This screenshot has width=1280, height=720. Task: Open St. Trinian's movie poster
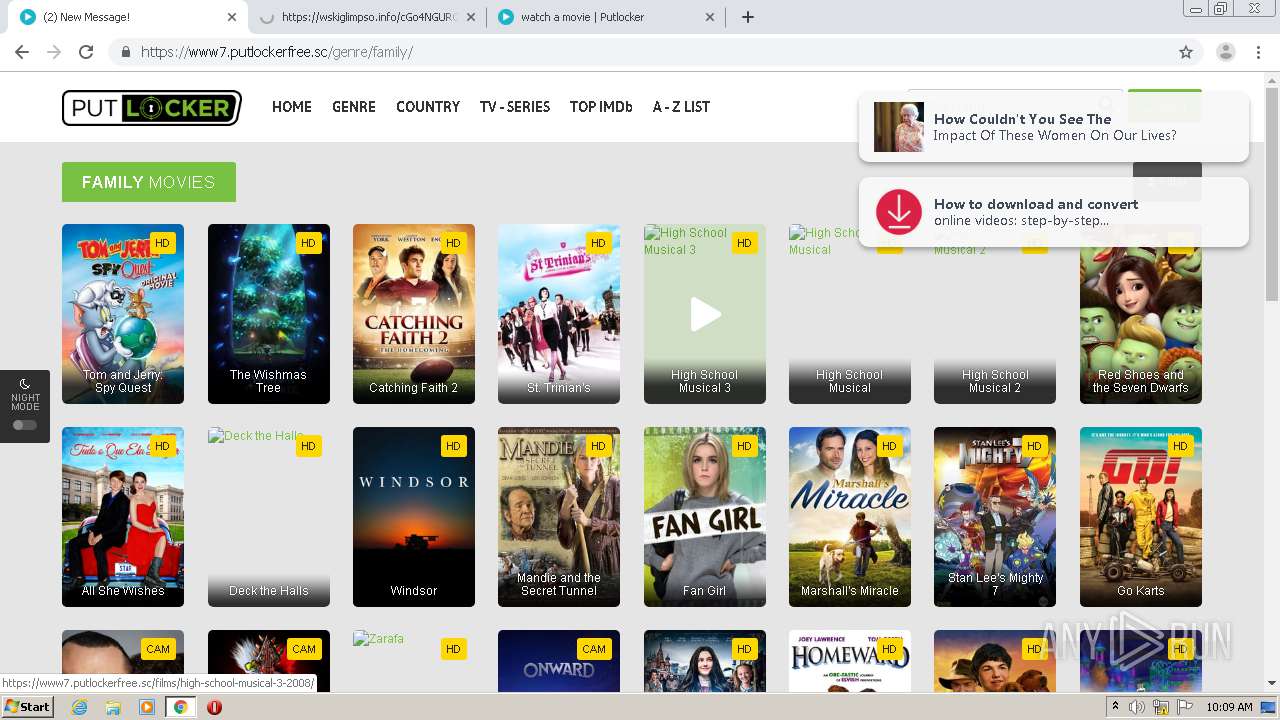[x=559, y=314]
